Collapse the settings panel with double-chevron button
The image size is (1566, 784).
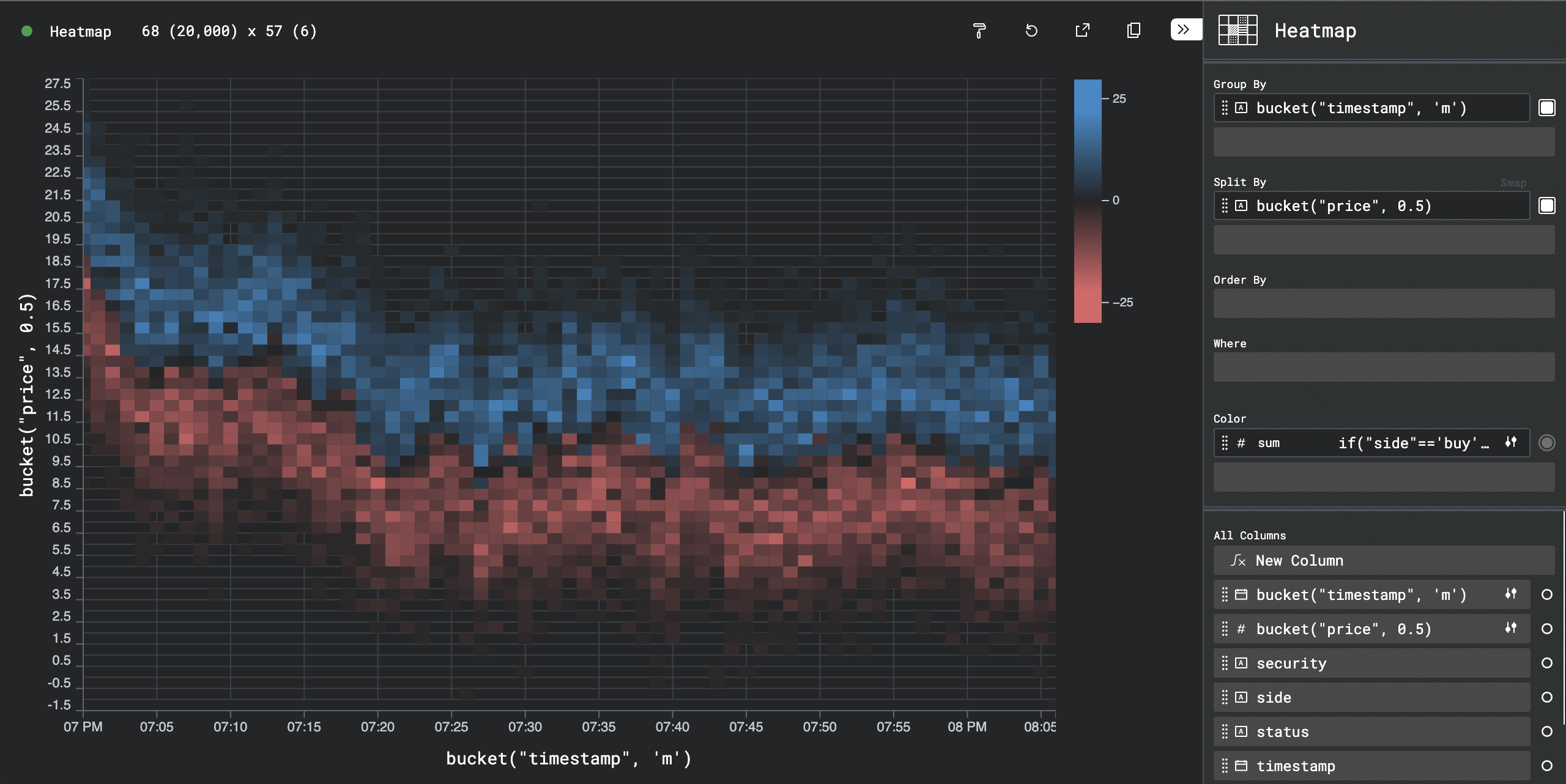click(x=1184, y=29)
